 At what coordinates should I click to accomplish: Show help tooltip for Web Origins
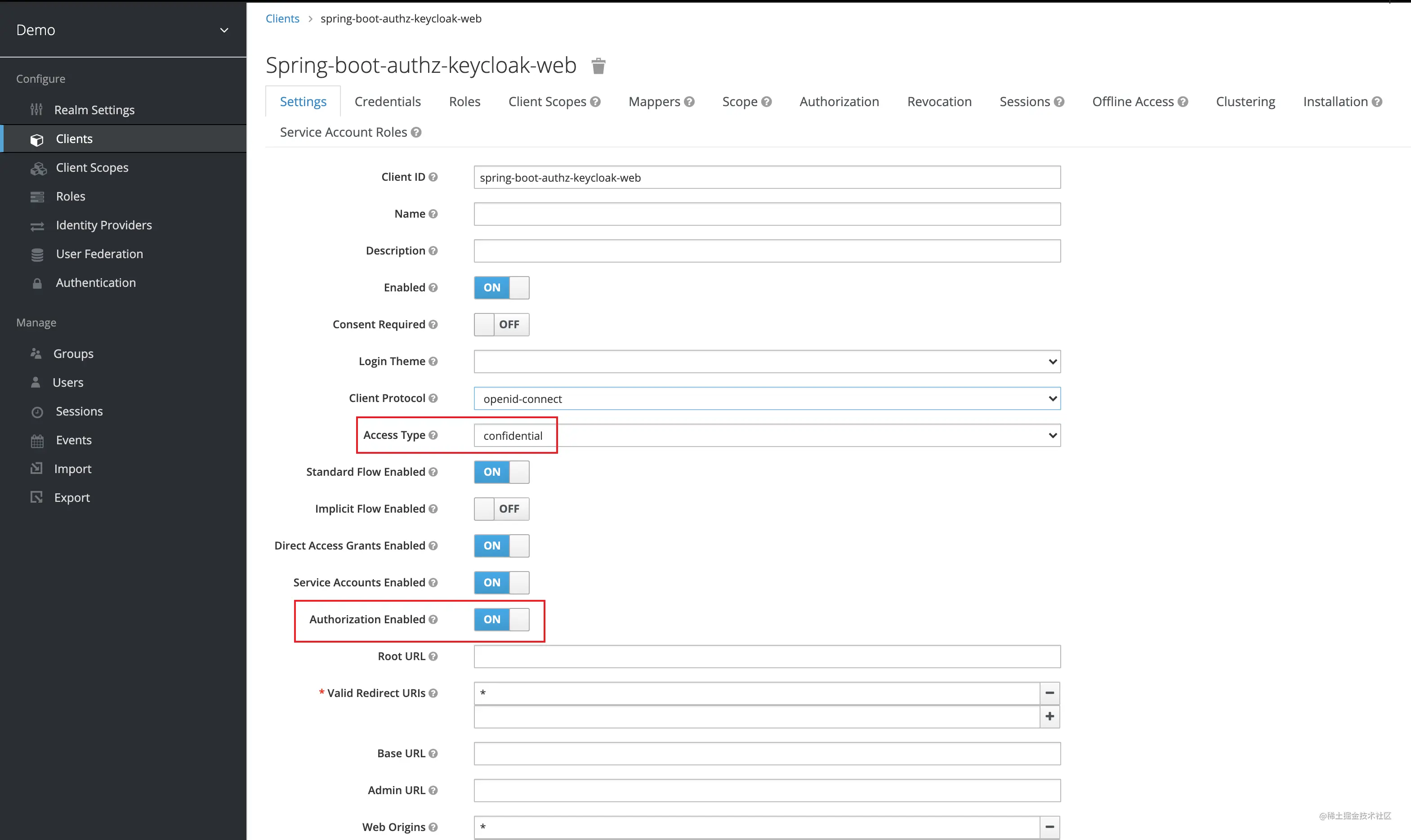(433, 827)
